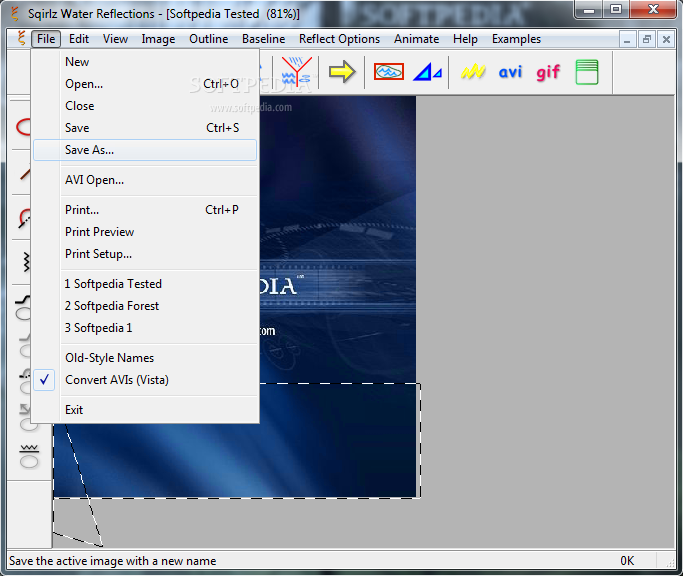
Task: Select the red arc with dashed line tool
Action: [x=24, y=218]
